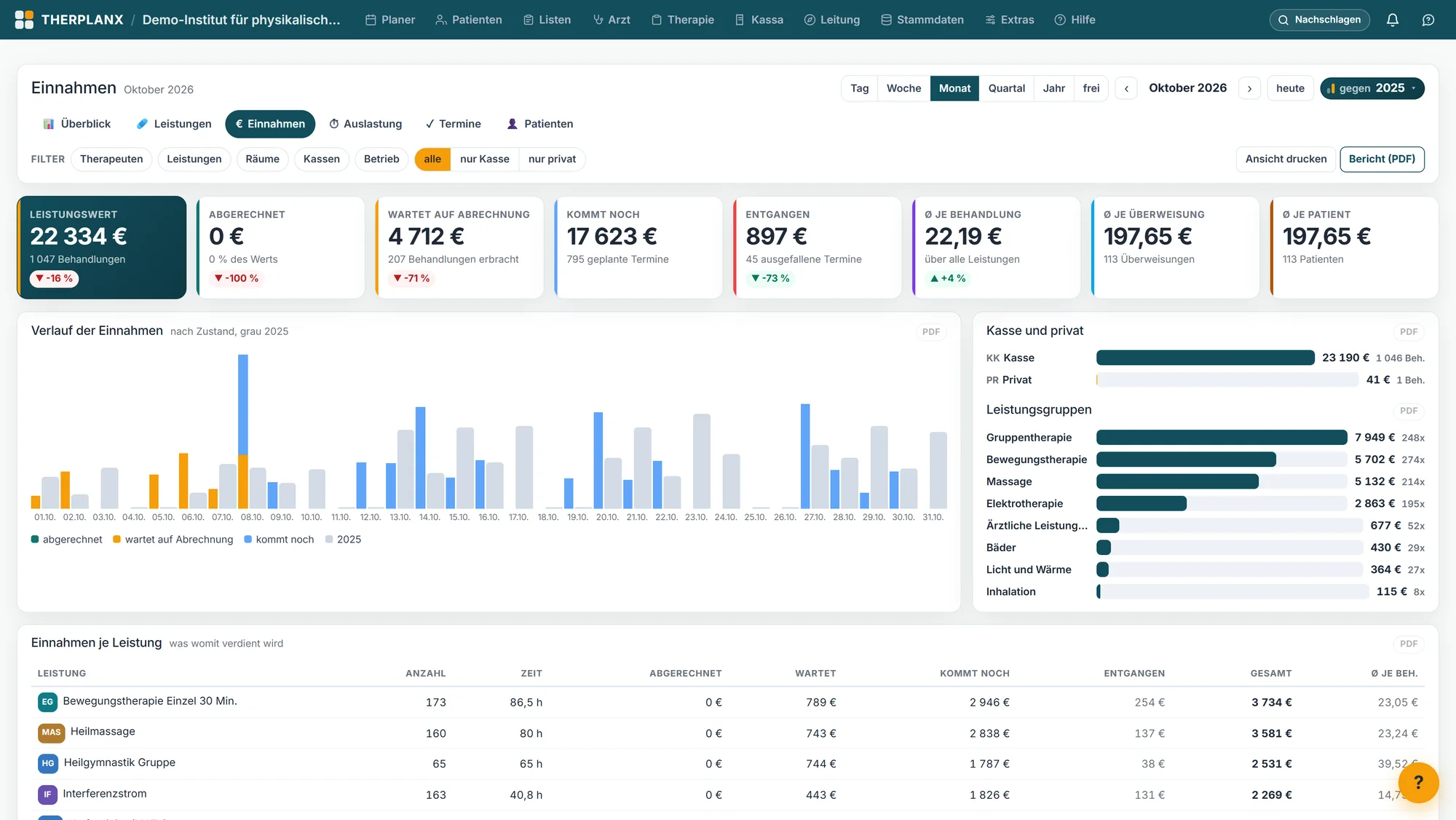The width and height of the screenshot is (1456, 820).
Task: Open the Kassen filter dropdown
Action: [x=321, y=159]
